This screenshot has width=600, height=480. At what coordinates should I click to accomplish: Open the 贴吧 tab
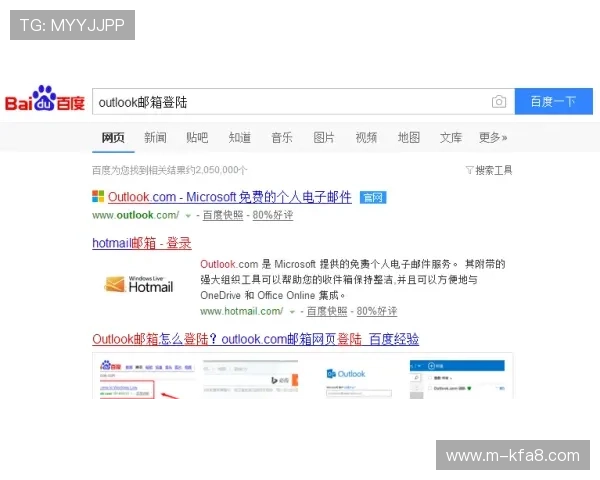tap(197, 137)
